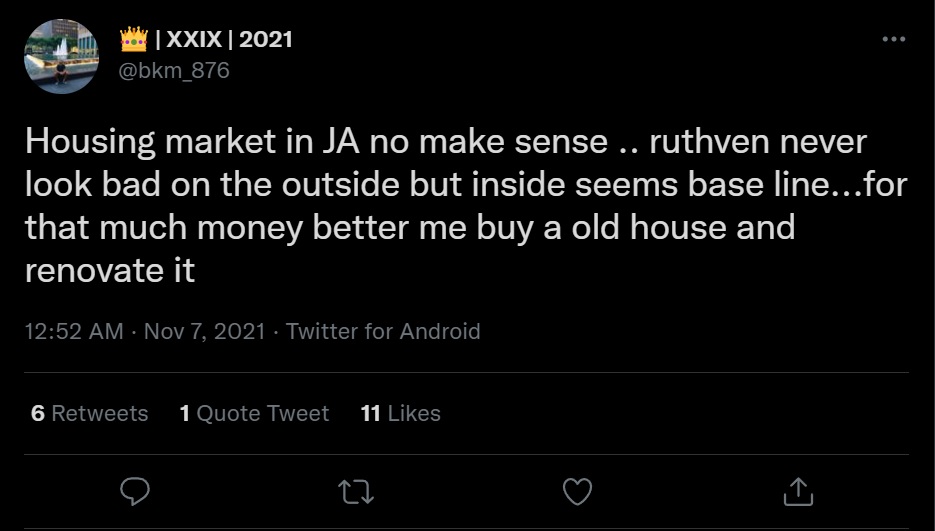Like the tweet with the heart icon
Image resolution: width=935 pixels, height=531 pixels.
[577, 490]
